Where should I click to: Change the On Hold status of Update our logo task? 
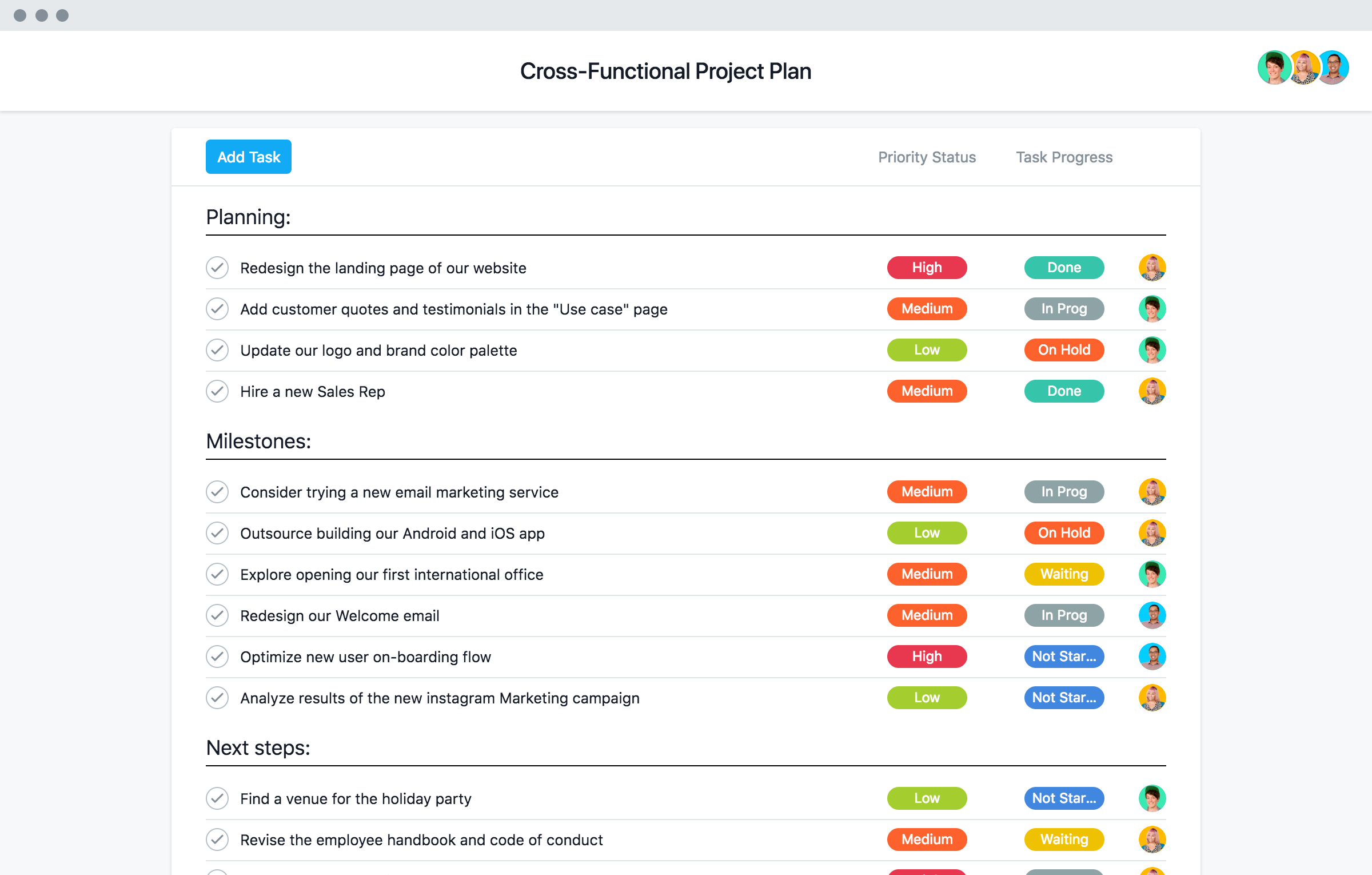1064,350
